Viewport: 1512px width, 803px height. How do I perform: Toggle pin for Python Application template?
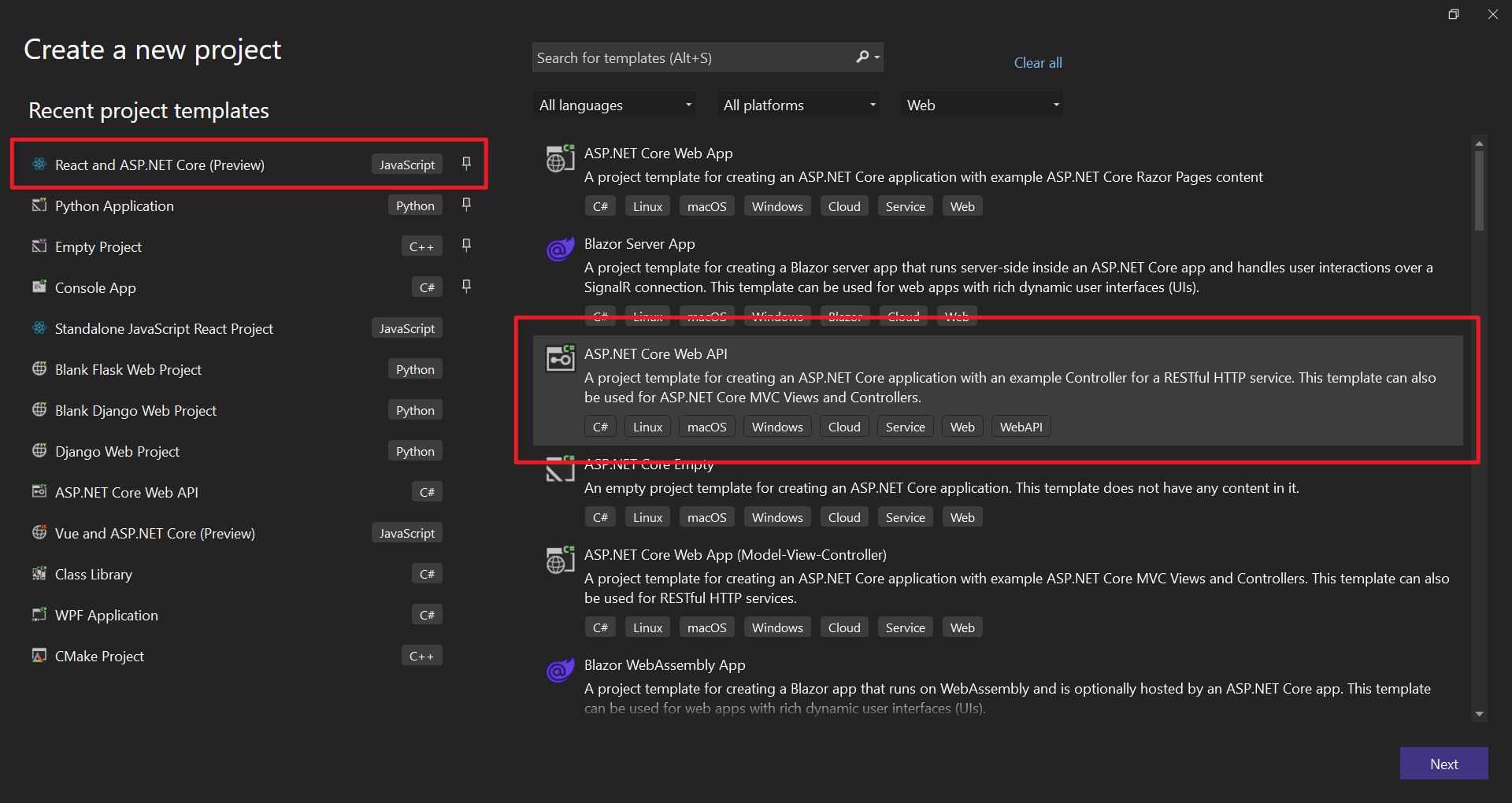point(466,205)
